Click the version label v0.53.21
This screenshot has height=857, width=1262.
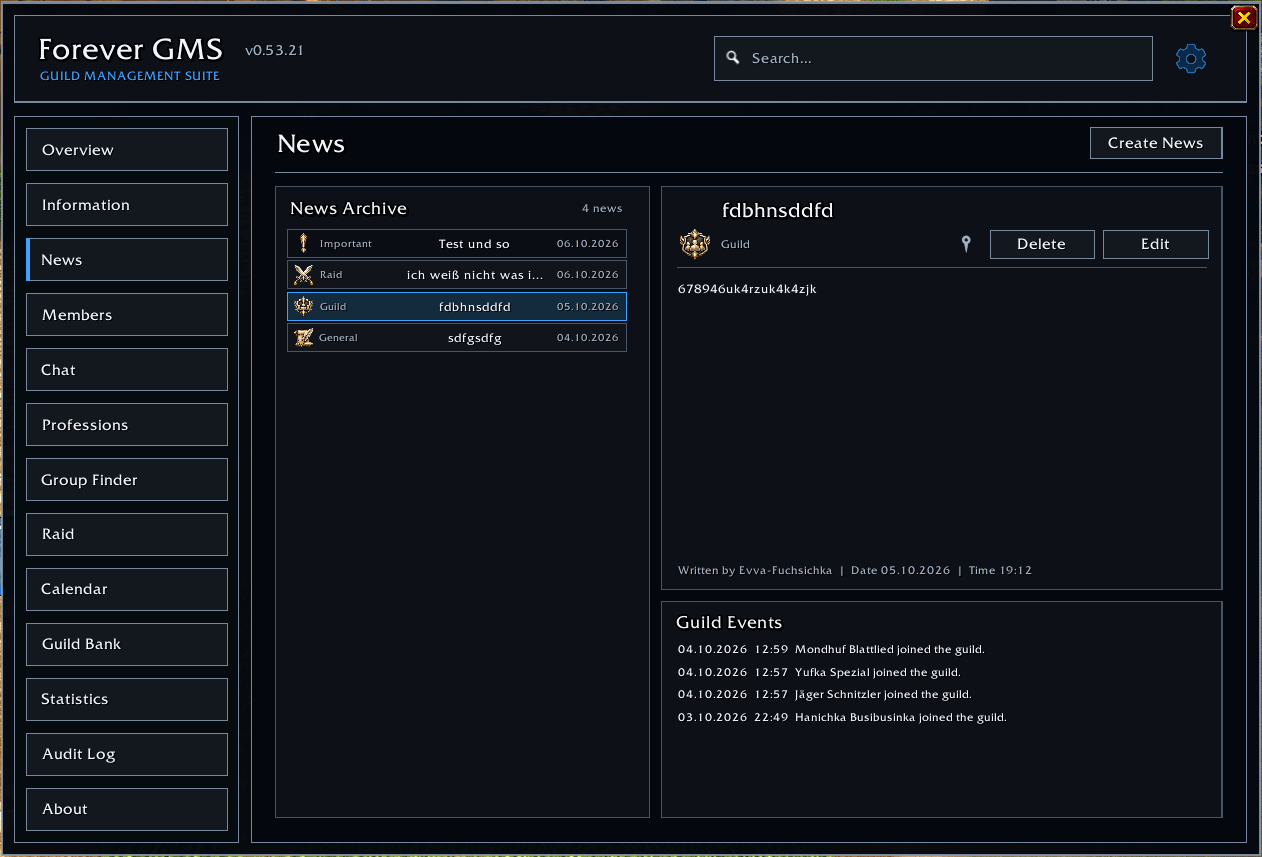(274, 50)
